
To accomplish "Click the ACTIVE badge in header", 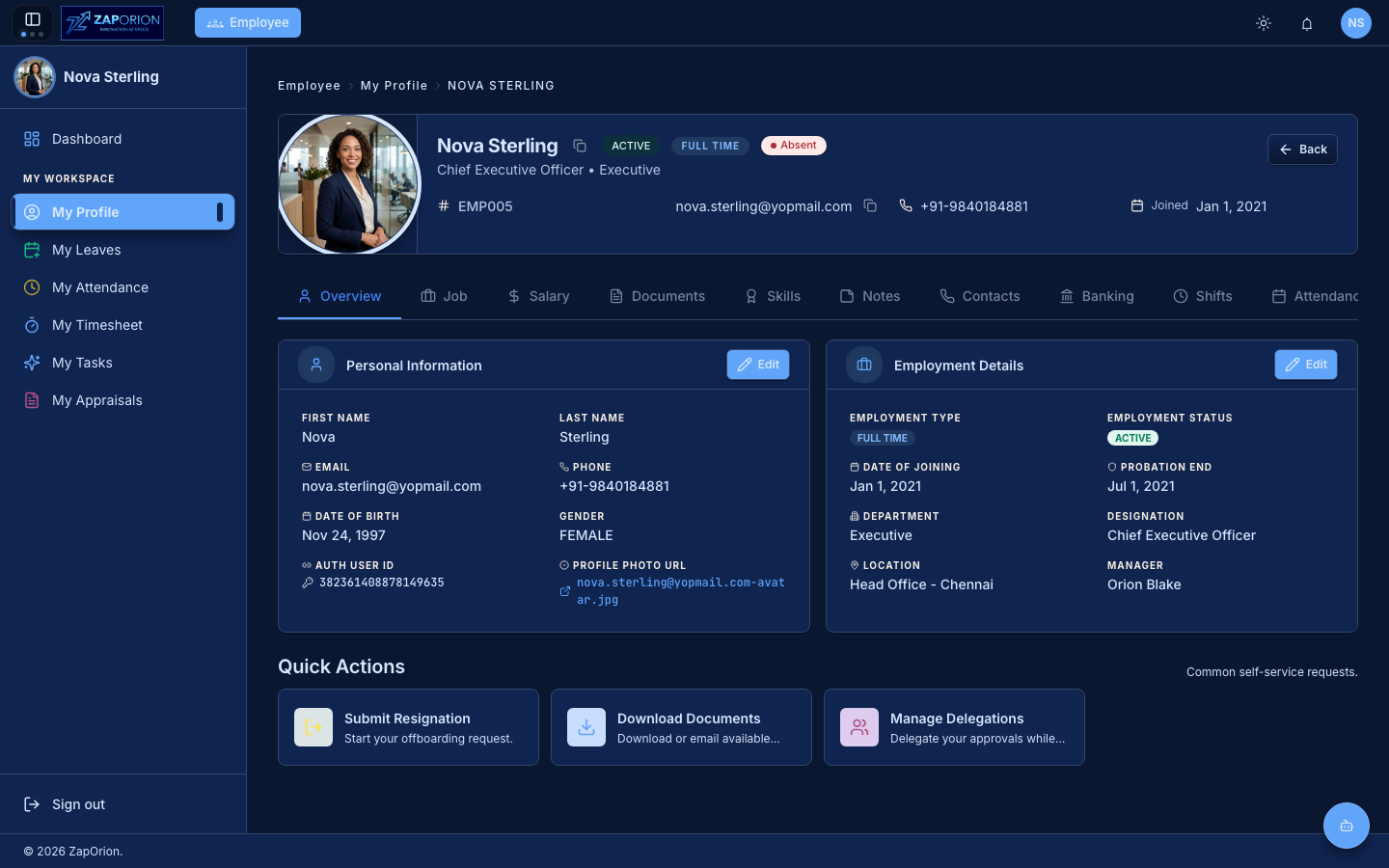I will click(x=631, y=146).
